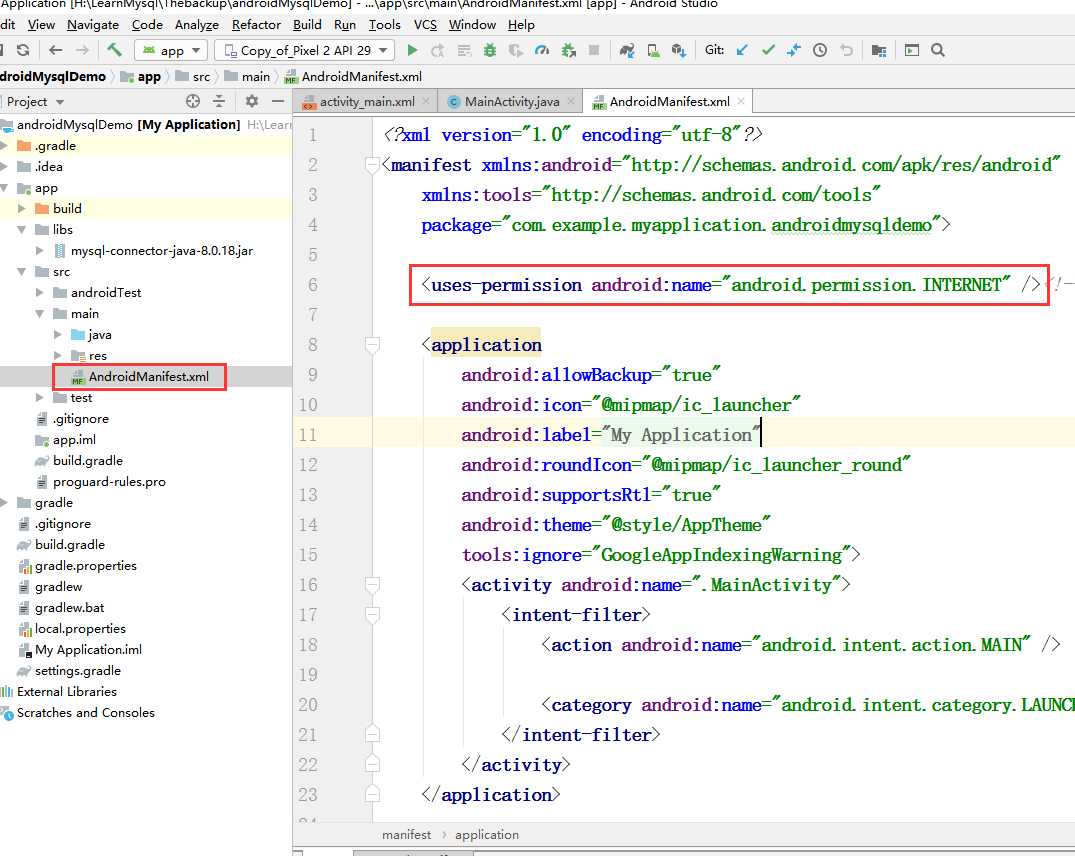This screenshot has width=1075, height=856.
Task: Open the Refactor menu
Action: [x=256, y=25]
